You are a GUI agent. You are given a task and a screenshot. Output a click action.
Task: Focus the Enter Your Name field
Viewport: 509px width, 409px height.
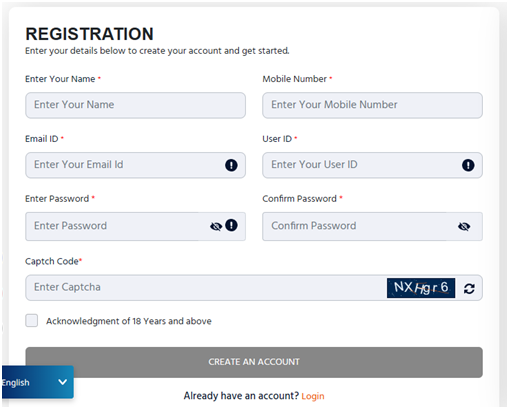click(x=135, y=105)
